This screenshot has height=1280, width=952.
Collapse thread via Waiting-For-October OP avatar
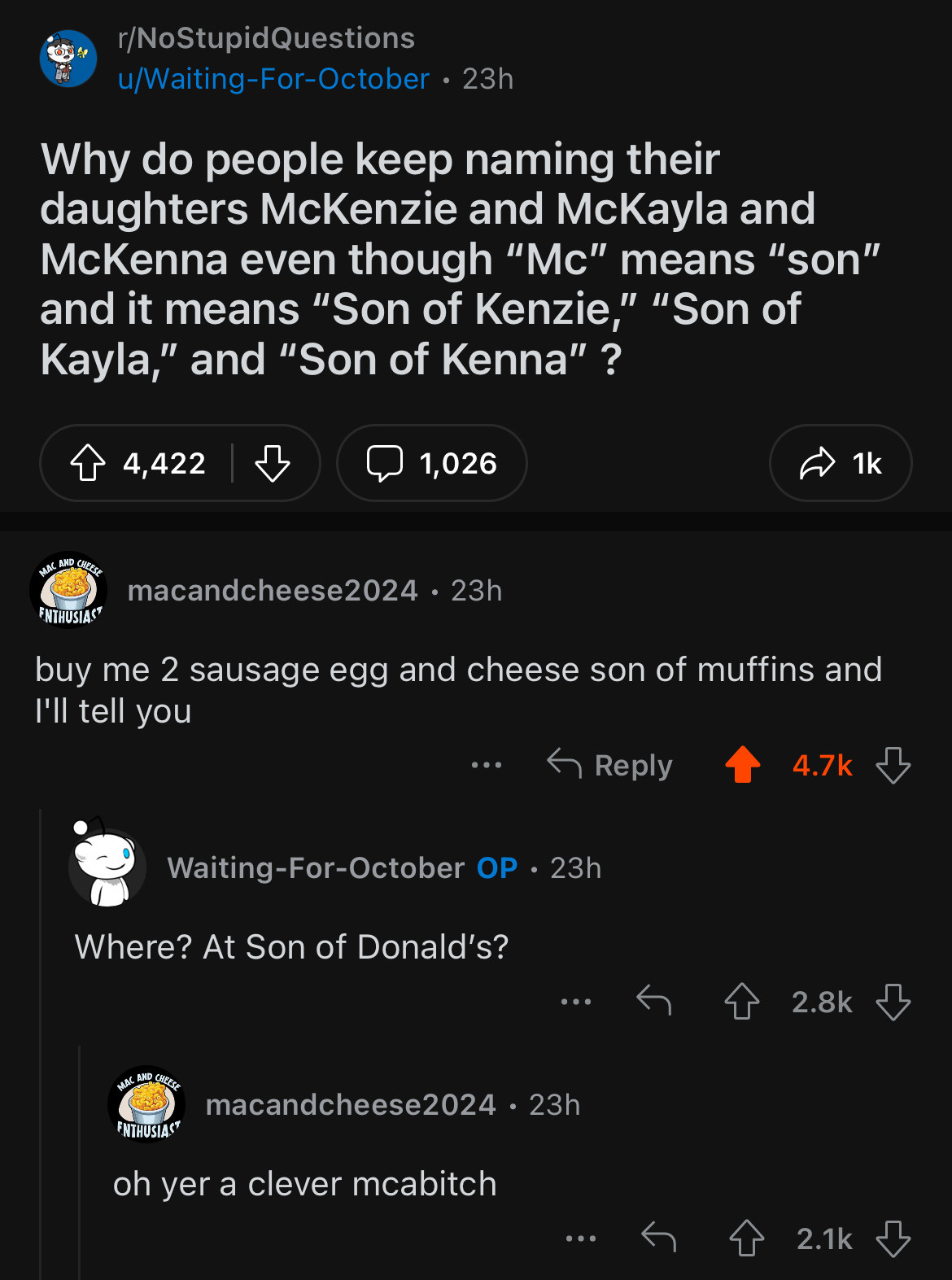coord(107,867)
